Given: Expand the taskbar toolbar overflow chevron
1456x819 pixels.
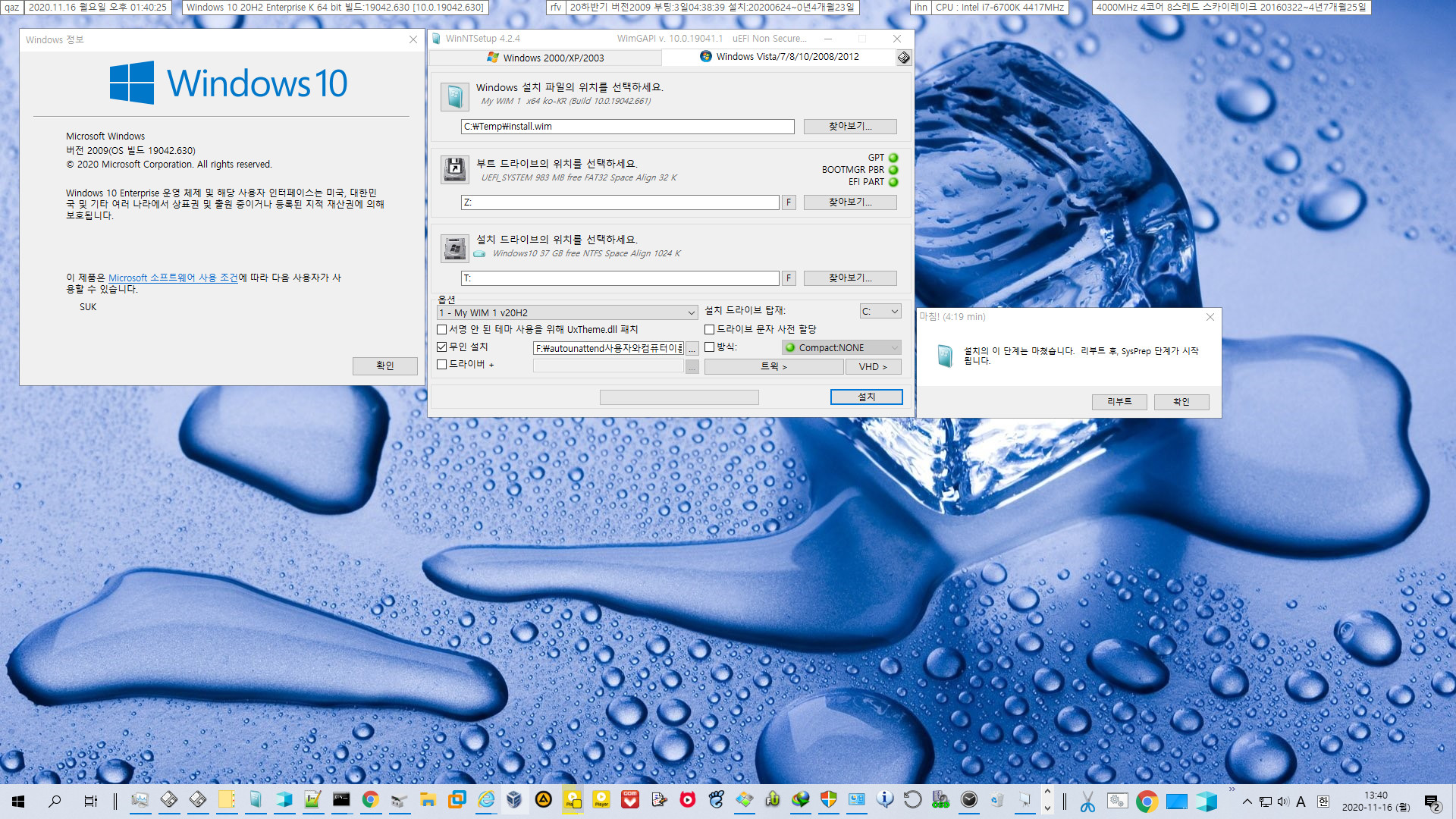Looking at the screenshot, I should pyautogui.click(x=1232, y=790).
